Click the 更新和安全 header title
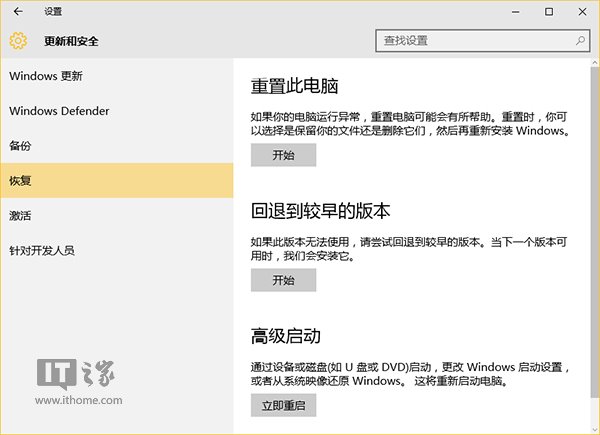The height and width of the screenshot is (435, 600). point(72,41)
